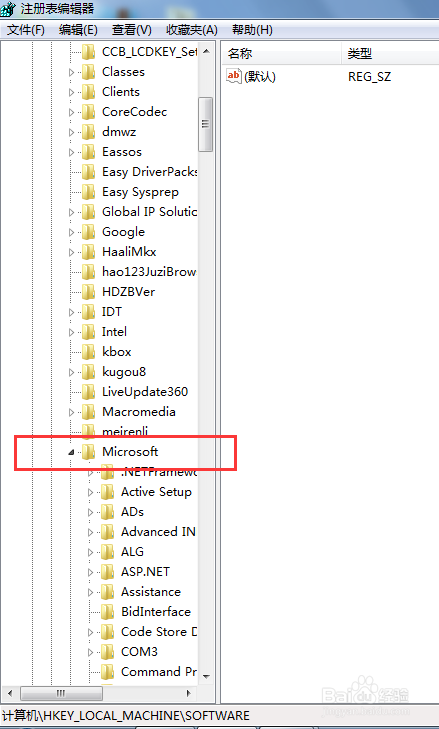Click the REG_SZ type cell
This screenshot has width=439, height=729.
[x=370, y=76]
